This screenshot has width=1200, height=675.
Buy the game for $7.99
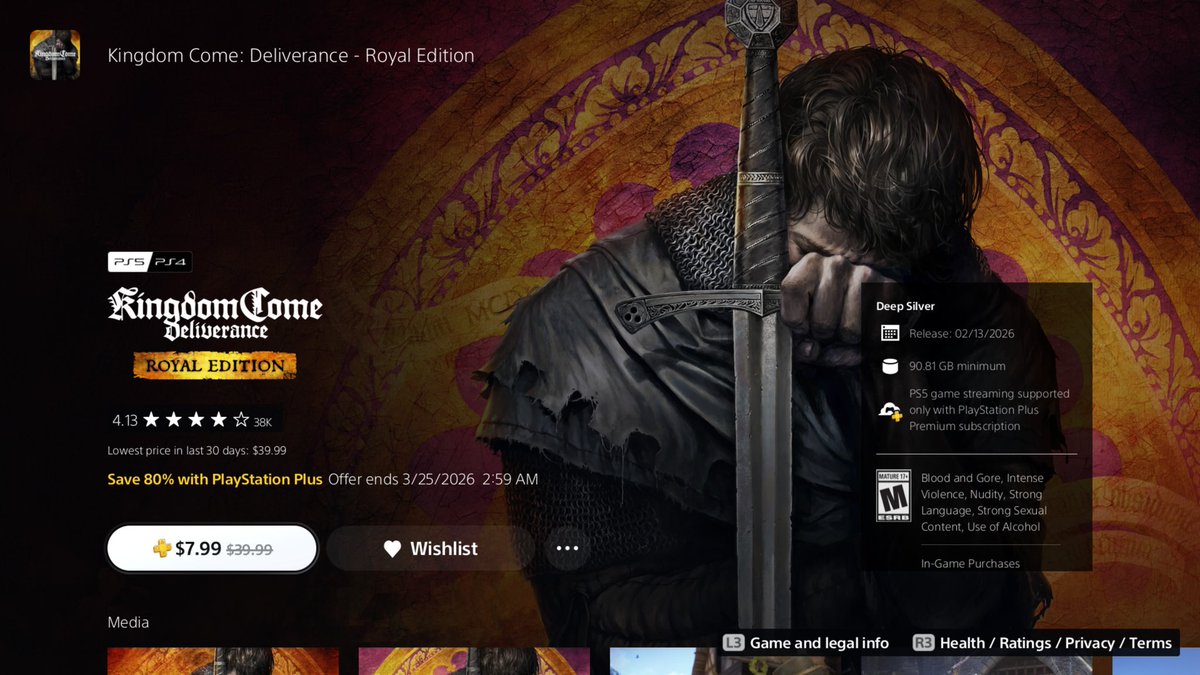click(x=212, y=548)
